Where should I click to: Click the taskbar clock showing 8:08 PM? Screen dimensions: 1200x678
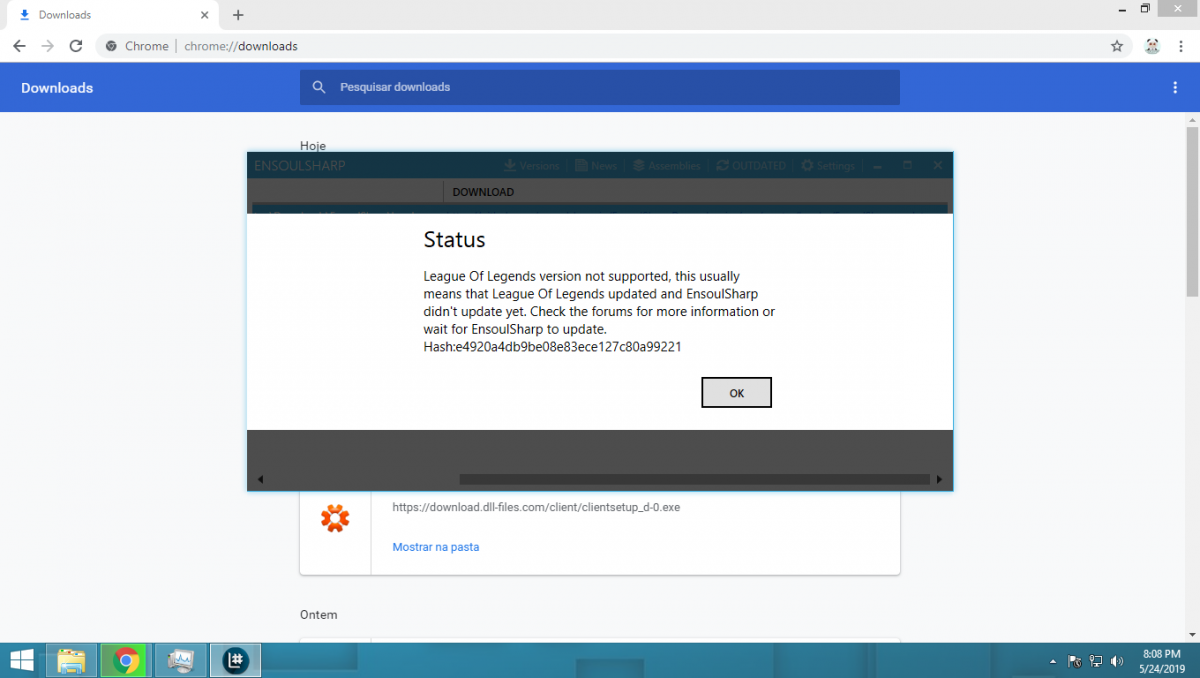[x=1160, y=660]
